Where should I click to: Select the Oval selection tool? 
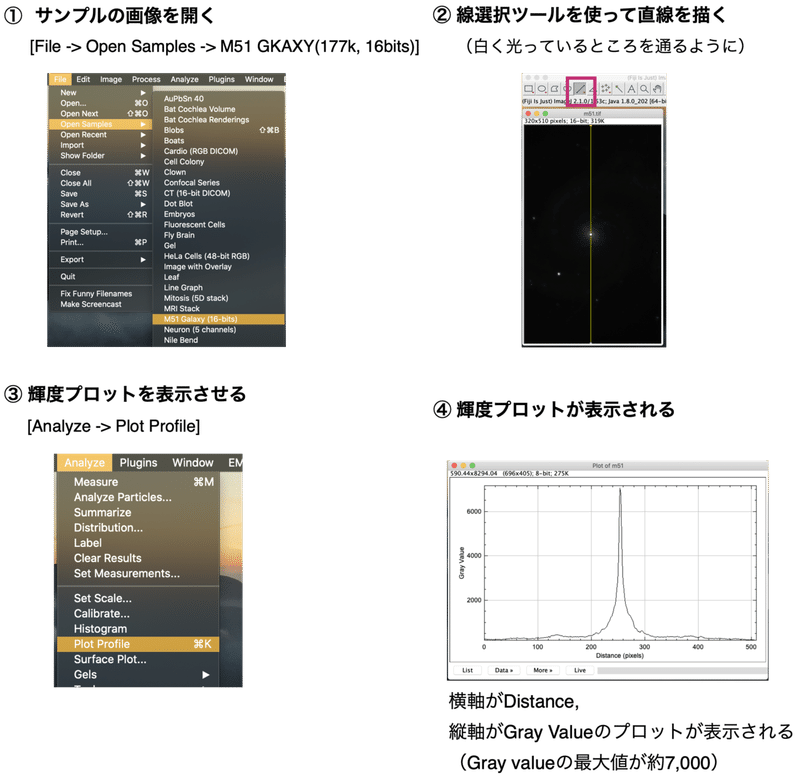click(x=541, y=88)
